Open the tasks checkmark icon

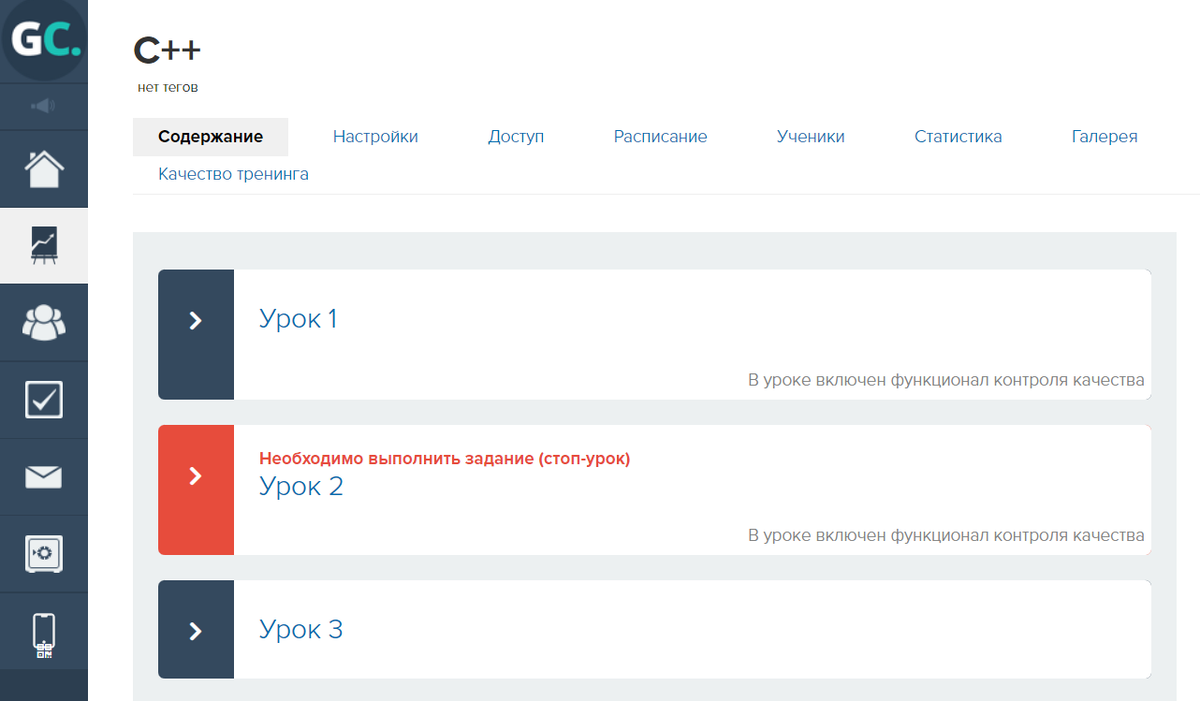coord(44,399)
